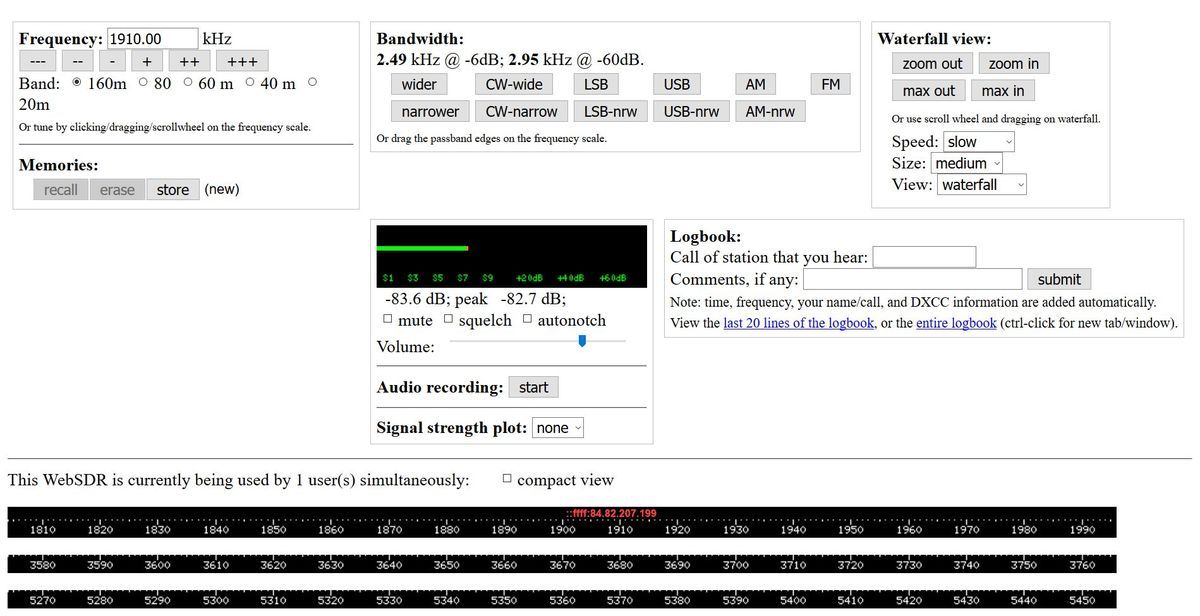The width and height of the screenshot is (1200, 616).
Task: Turn on the autonotch checkbox
Action: pyautogui.click(x=527, y=320)
